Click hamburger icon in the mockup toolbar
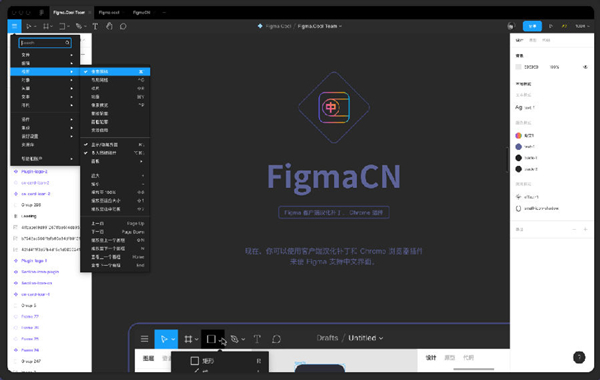Viewport: 600px width, 380px height. tap(145, 339)
